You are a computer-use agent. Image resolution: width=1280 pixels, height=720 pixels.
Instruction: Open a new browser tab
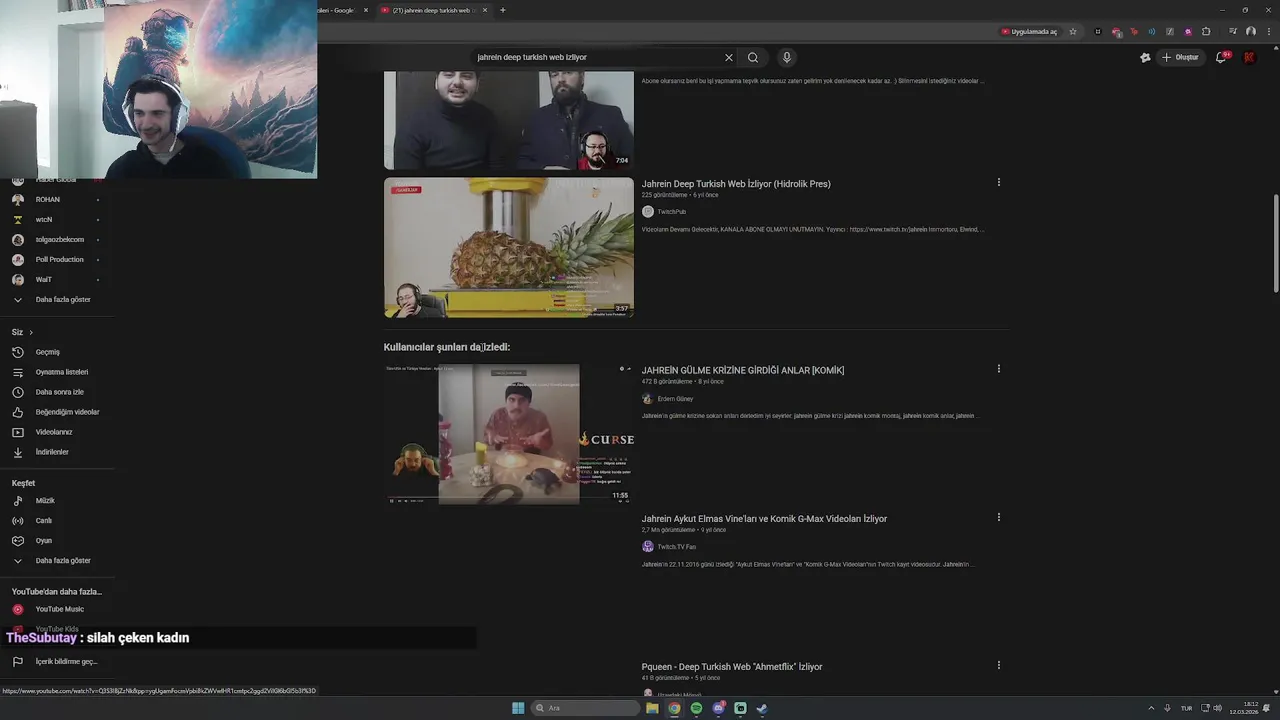click(x=502, y=10)
